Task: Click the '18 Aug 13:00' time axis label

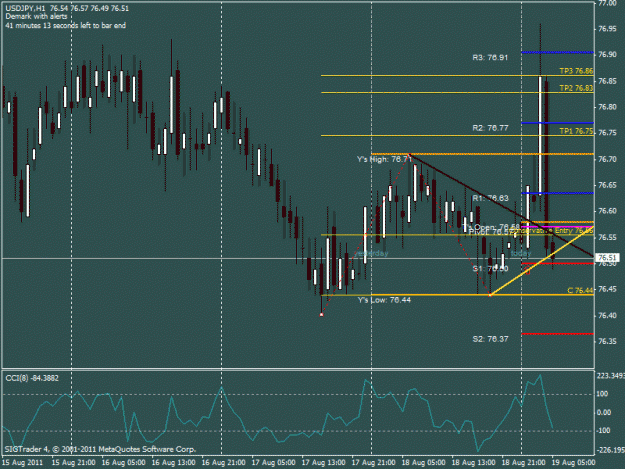Action: coord(474,463)
